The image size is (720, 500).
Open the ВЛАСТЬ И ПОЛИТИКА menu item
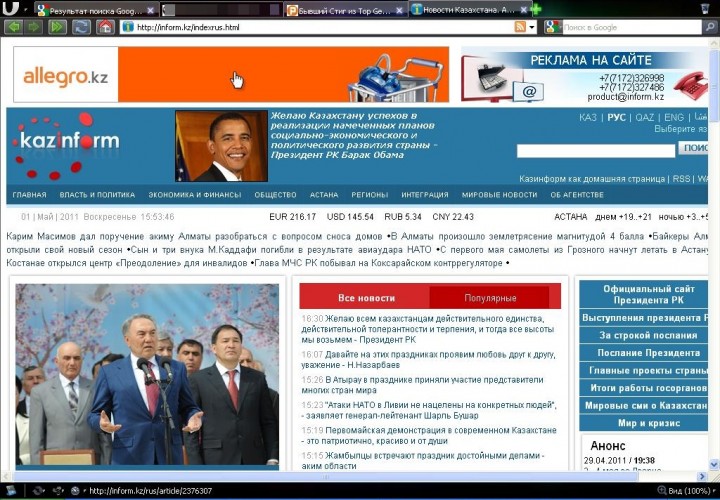(x=97, y=195)
